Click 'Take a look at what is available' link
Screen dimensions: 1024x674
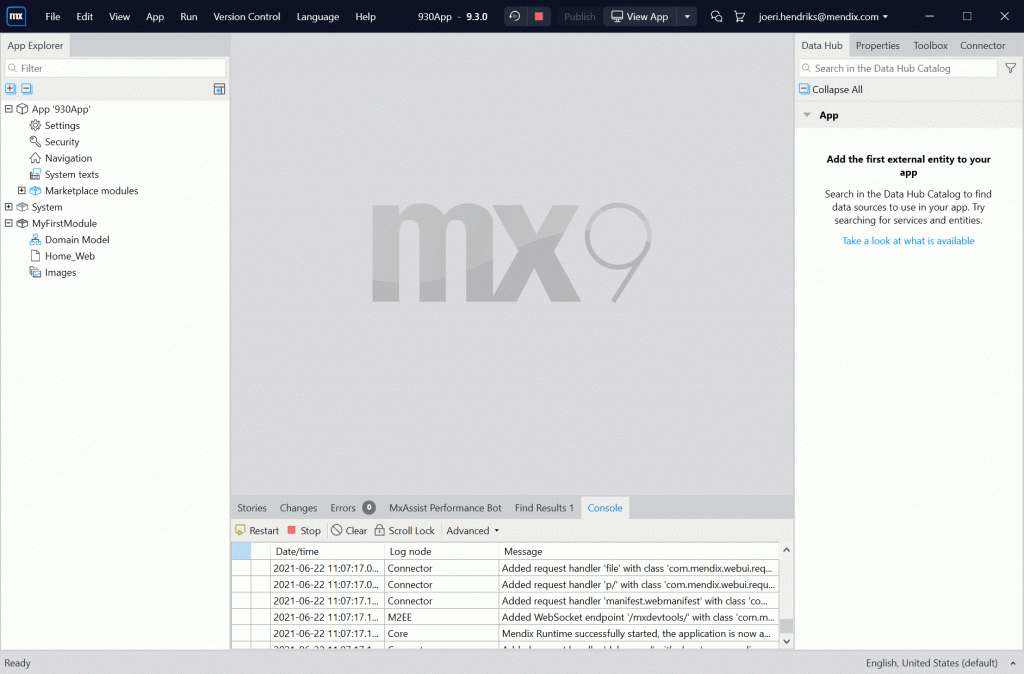(907, 241)
